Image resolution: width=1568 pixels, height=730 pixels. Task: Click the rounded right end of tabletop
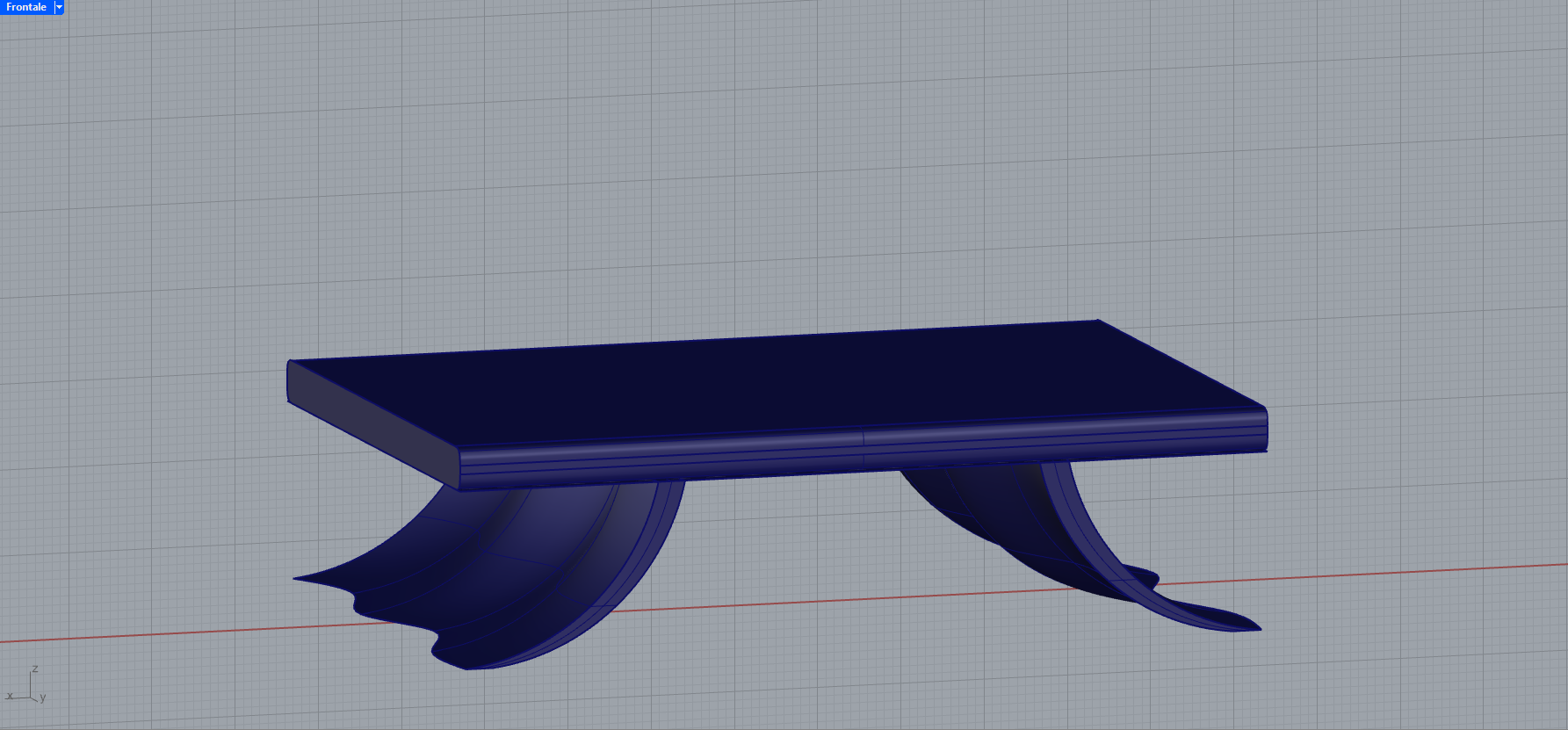click(x=1263, y=429)
